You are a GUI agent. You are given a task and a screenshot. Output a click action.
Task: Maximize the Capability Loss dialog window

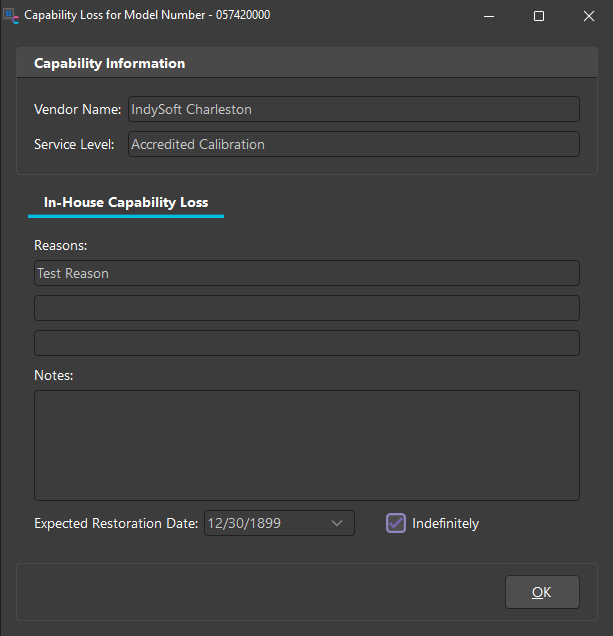coord(539,16)
